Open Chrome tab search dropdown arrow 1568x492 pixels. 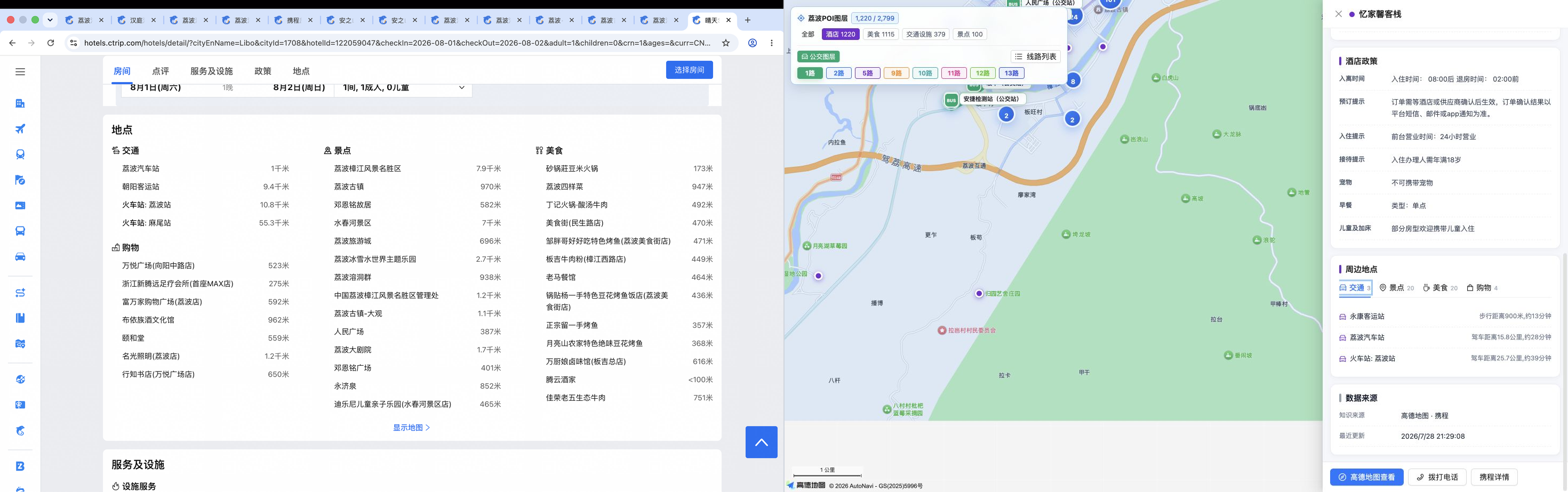[51, 20]
